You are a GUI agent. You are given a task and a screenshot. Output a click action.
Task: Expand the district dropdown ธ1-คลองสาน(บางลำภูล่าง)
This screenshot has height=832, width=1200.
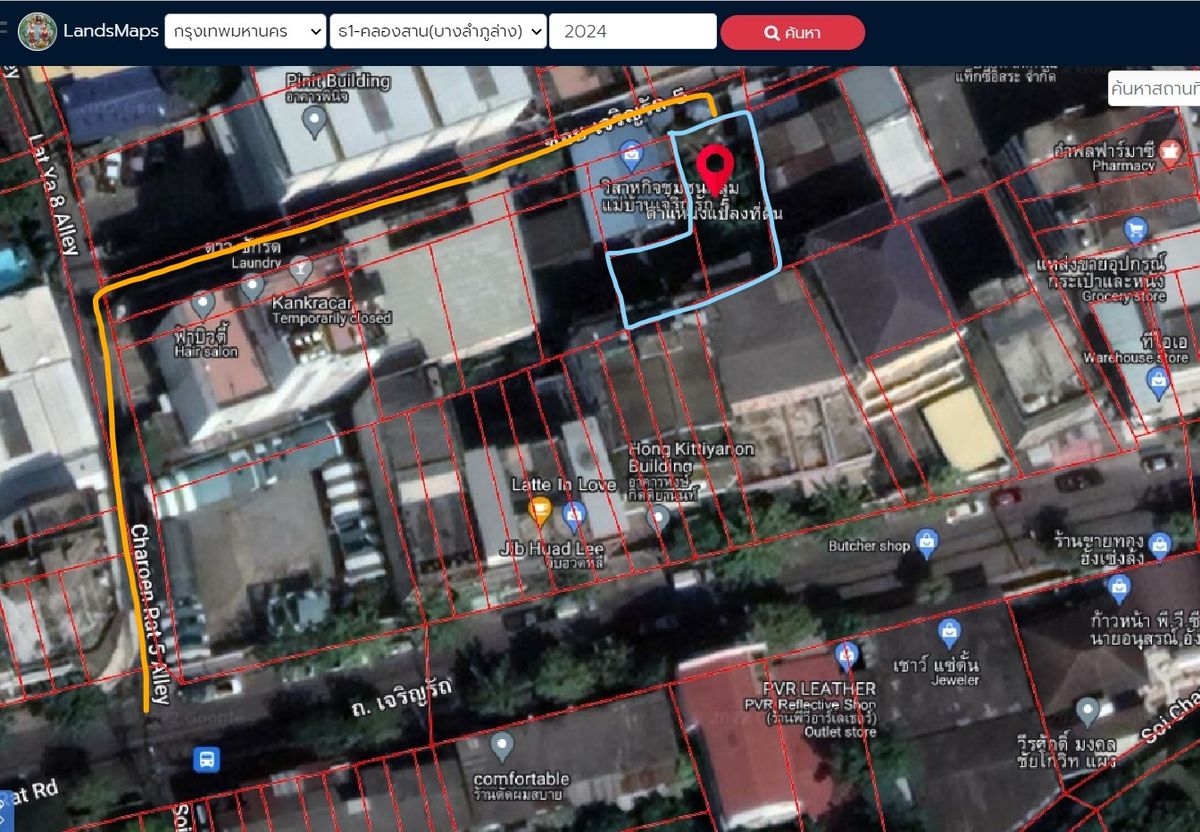pos(438,31)
